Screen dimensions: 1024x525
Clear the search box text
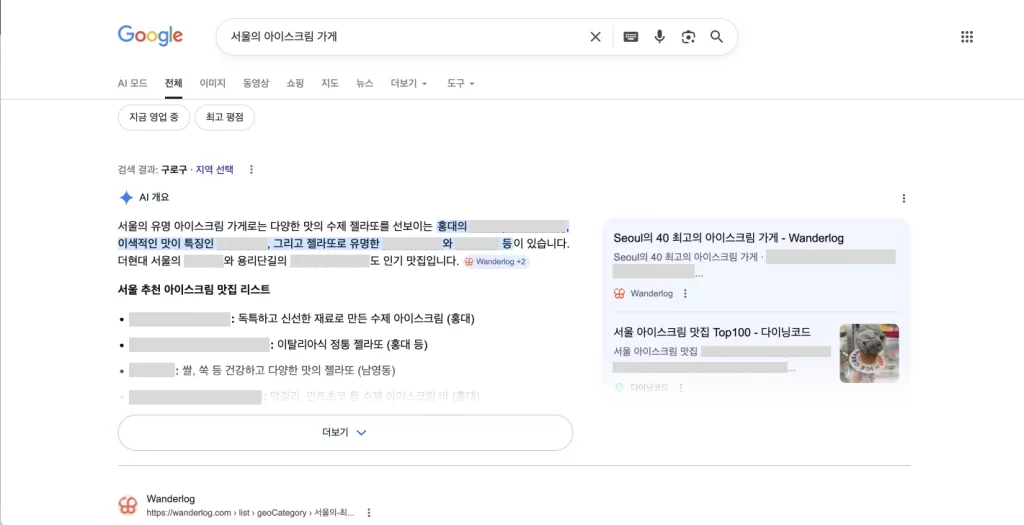pos(595,37)
